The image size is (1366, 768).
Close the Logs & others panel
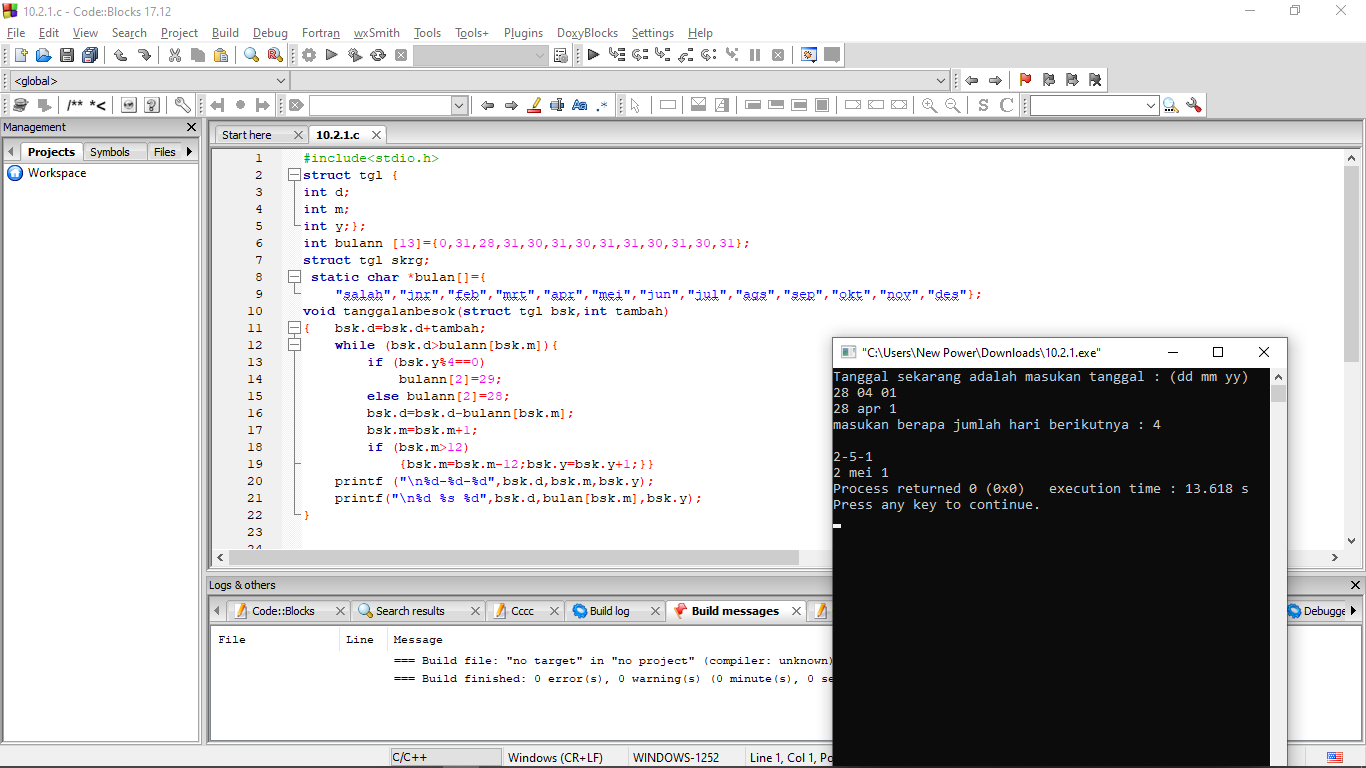click(x=1356, y=585)
